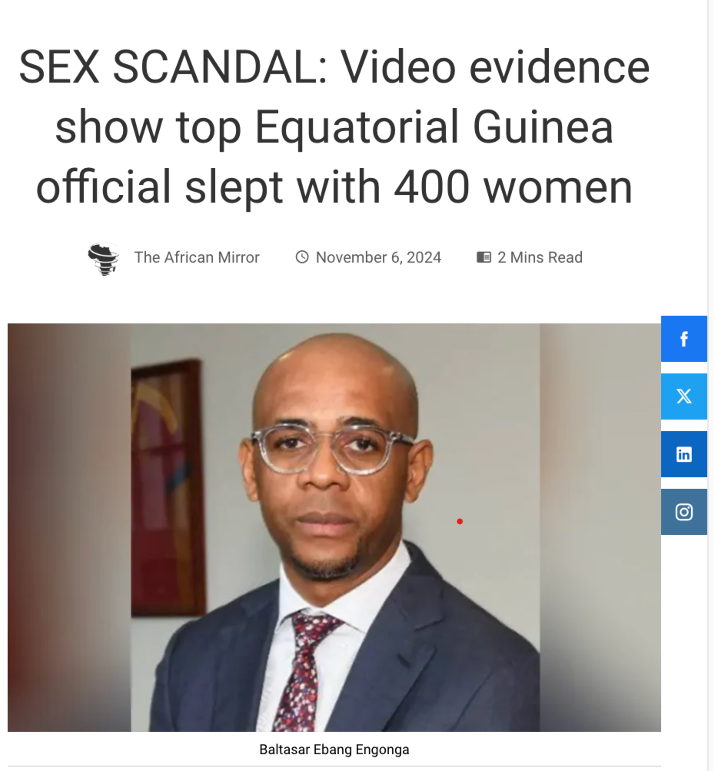
Task: Click the Africa-shaped author logo
Action: (103, 259)
